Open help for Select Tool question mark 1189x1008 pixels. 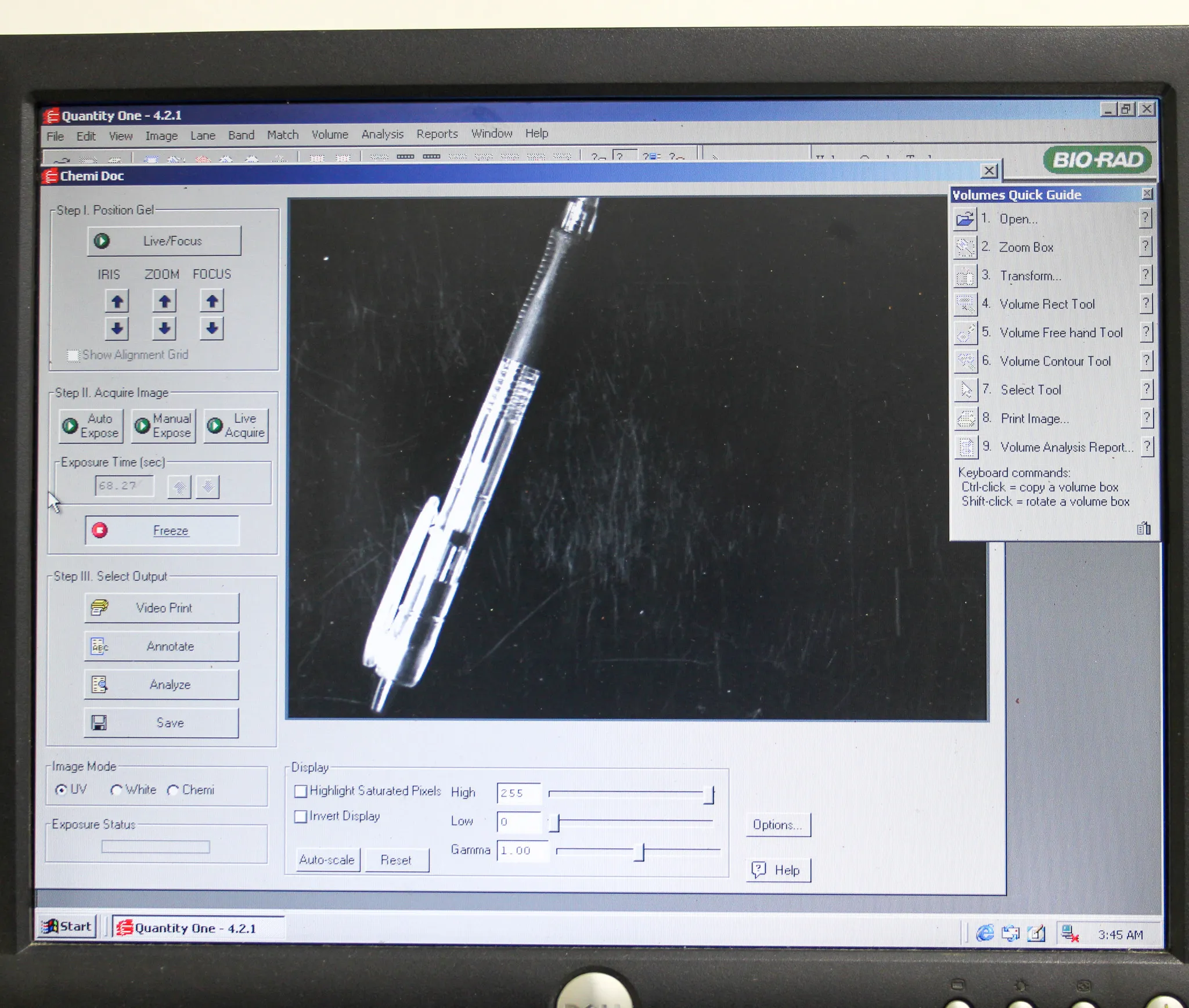tap(1146, 389)
